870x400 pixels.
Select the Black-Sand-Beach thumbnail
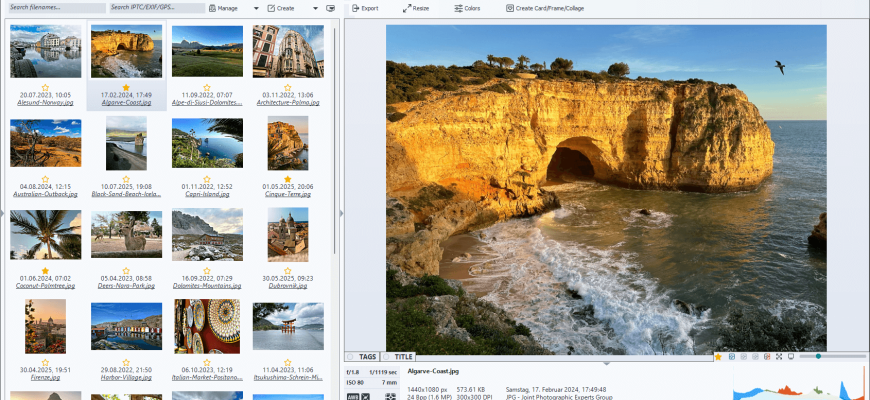tap(127, 143)
